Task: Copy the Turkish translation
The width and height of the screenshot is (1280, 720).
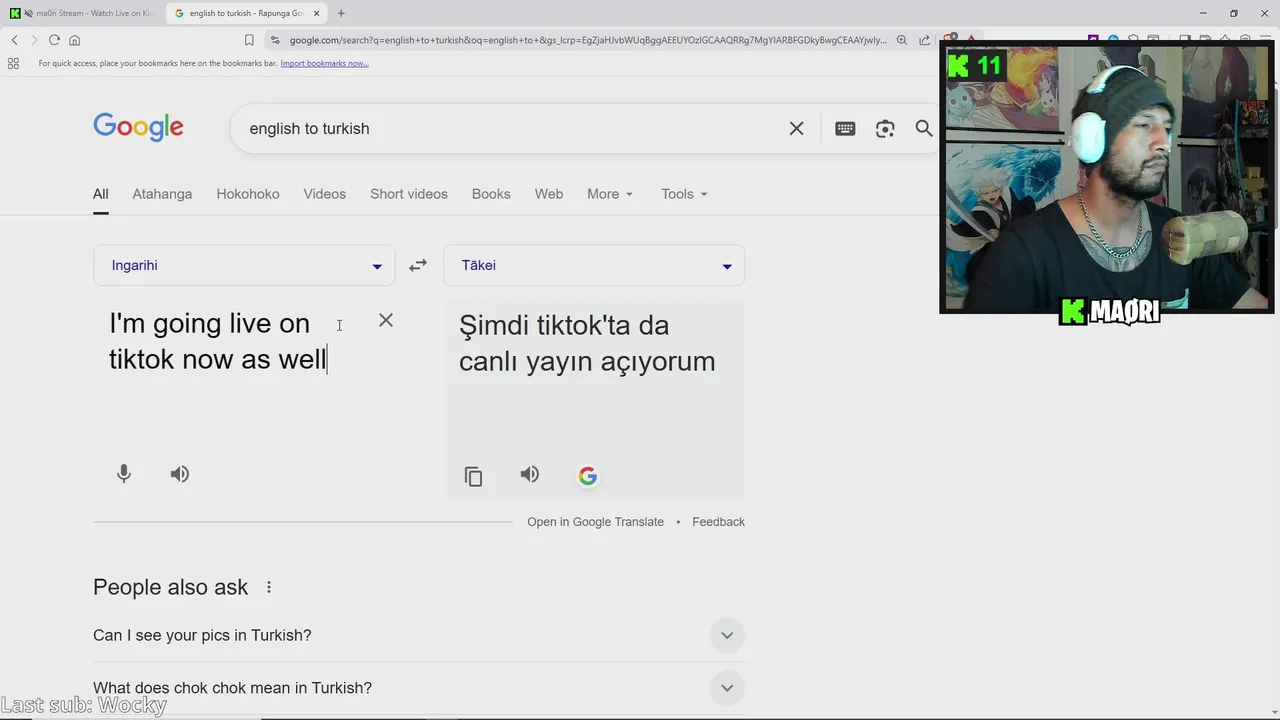Action: 474,476
